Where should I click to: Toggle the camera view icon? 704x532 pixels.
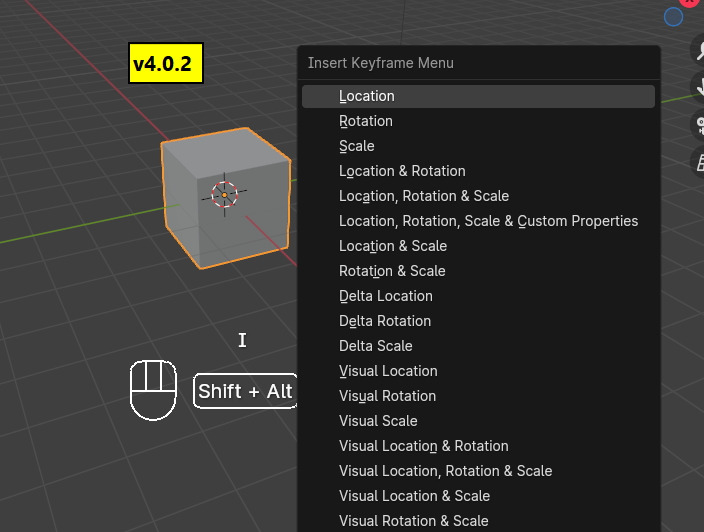click(697, 124)
